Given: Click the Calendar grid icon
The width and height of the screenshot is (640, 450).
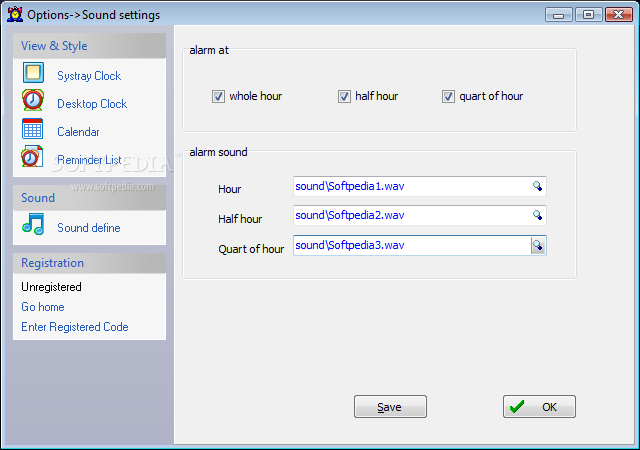Looking at the screenshot, I should point(32,129).
